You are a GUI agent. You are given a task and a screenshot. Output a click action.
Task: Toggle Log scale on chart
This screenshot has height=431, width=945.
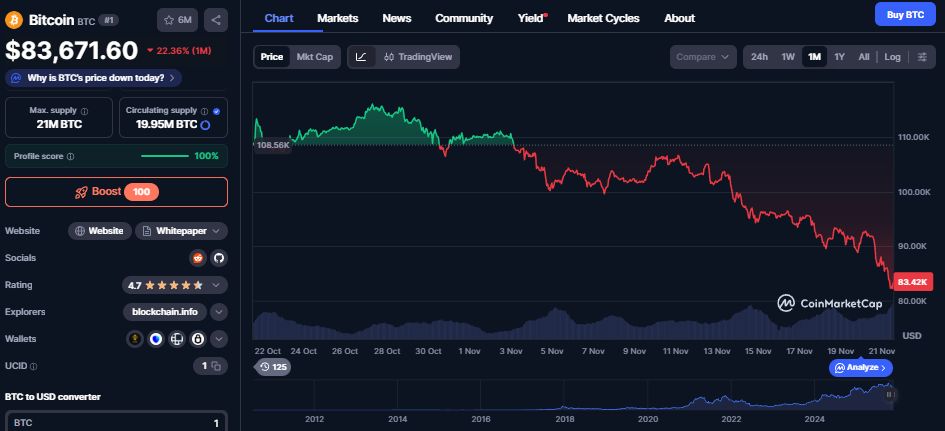(893, 57)
